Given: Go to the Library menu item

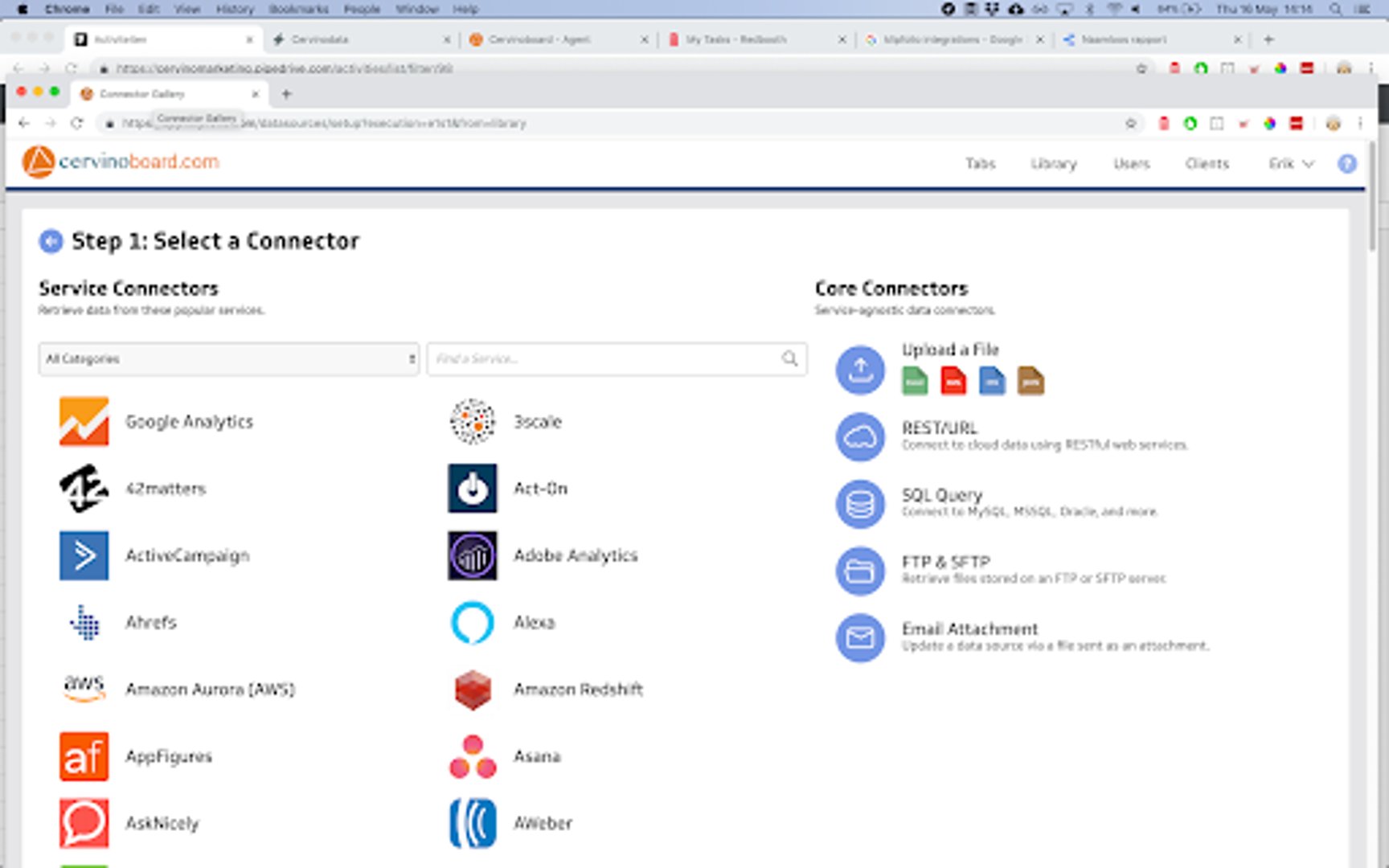Looking at the screenshot, I should [x=1053, y=164].
